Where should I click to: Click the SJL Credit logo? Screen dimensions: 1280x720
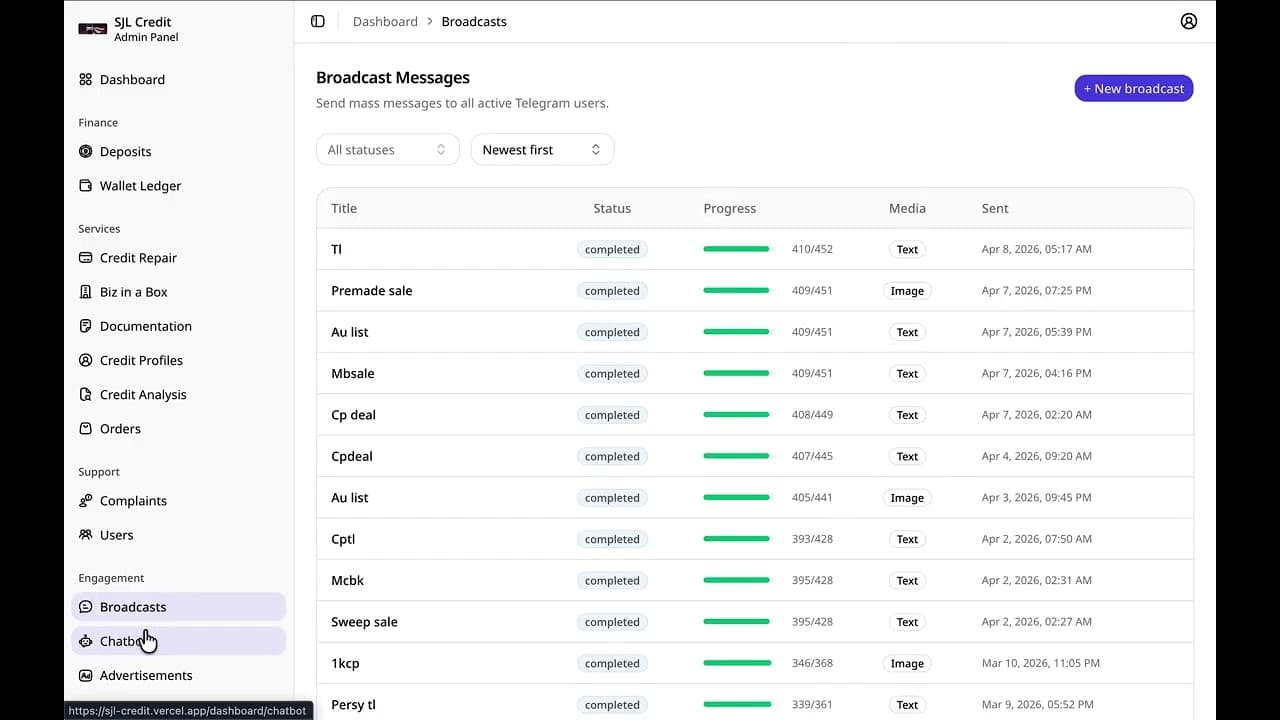point(92,29)
